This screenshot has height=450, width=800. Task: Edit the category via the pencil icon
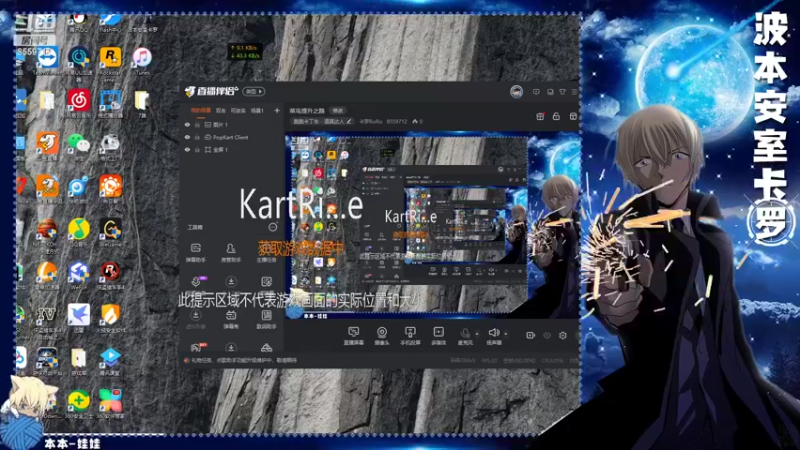pos(349,121)
